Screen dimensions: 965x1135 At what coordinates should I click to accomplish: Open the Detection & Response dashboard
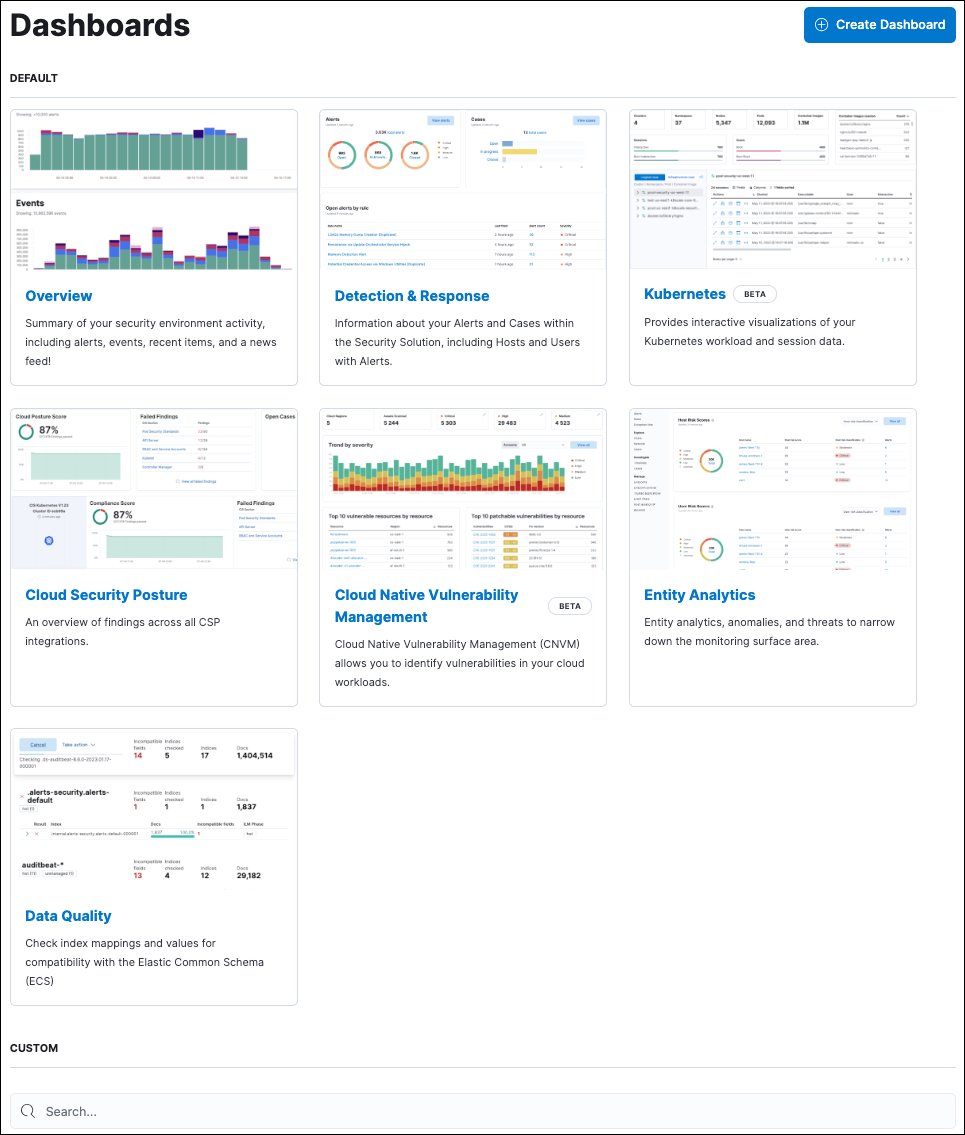tap(412, 296)
